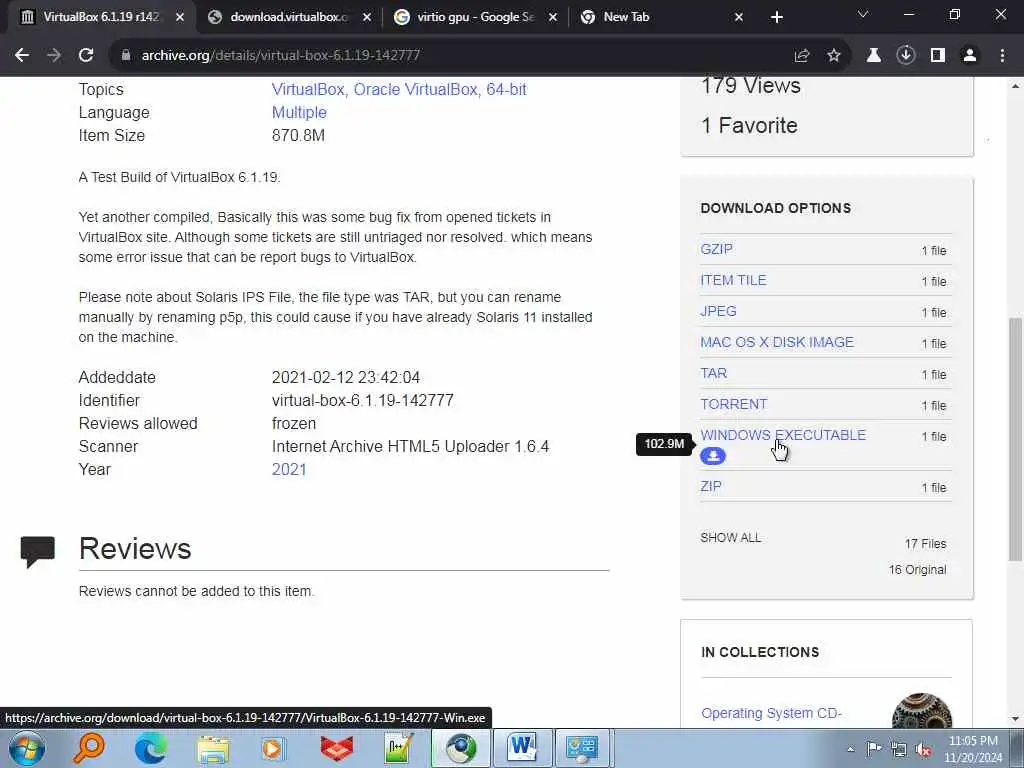
Task: Click the Action Center flag tray icon
Action: click(874, 749)
